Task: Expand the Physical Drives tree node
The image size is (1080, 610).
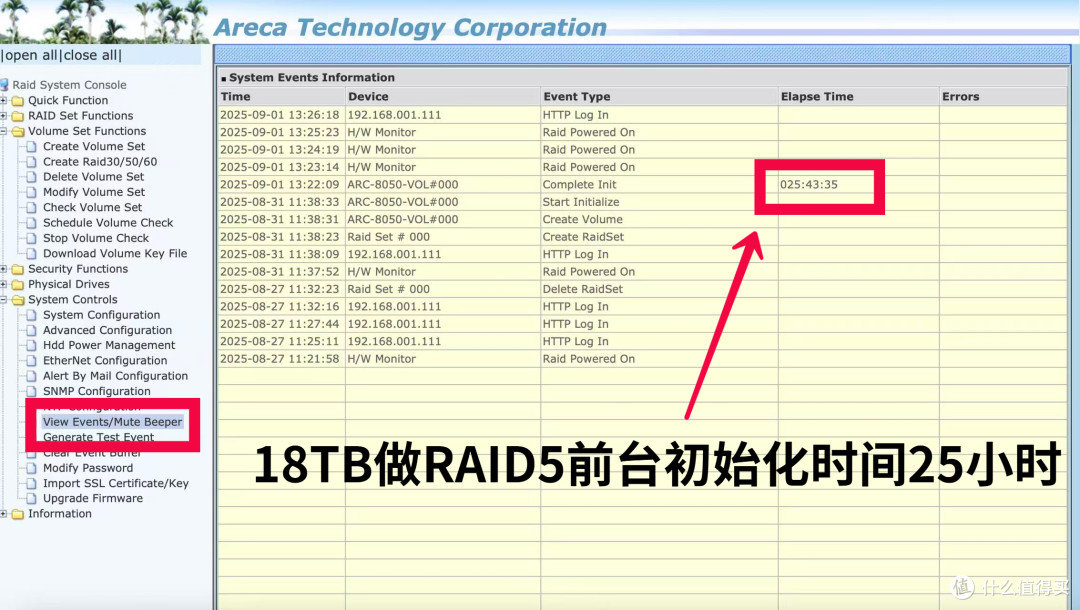Action: [x=3, y=284]
